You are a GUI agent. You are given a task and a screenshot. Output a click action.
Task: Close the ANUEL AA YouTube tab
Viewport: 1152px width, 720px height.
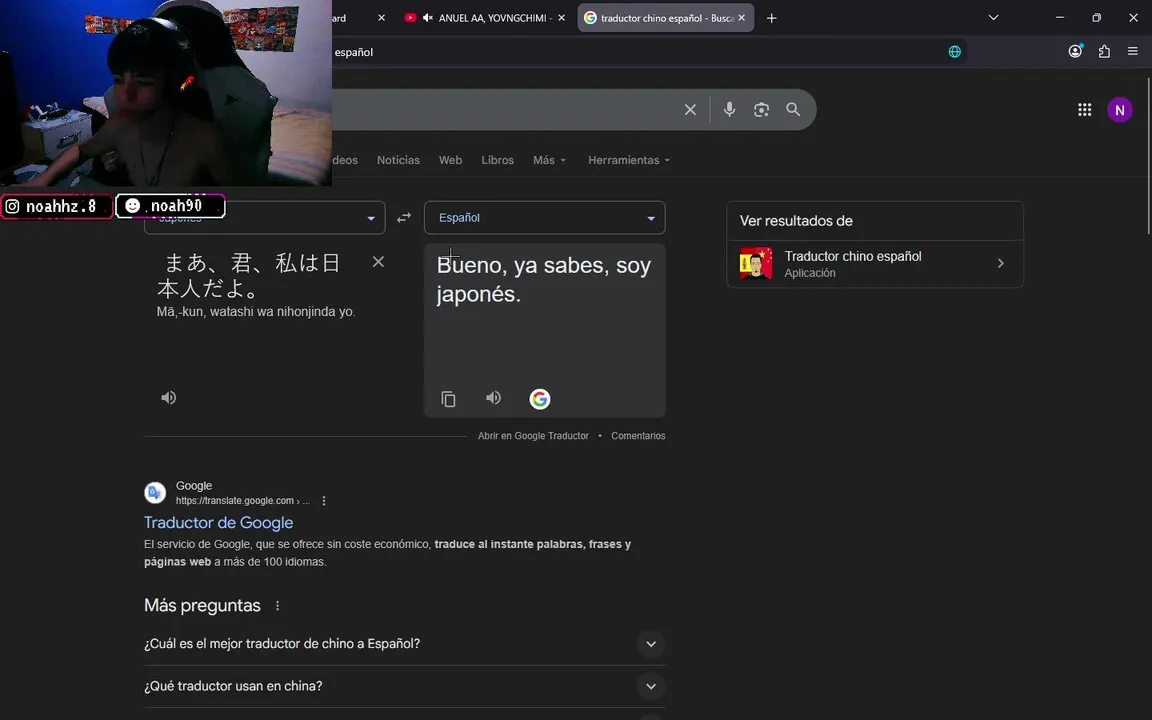(x=561, y=18)
